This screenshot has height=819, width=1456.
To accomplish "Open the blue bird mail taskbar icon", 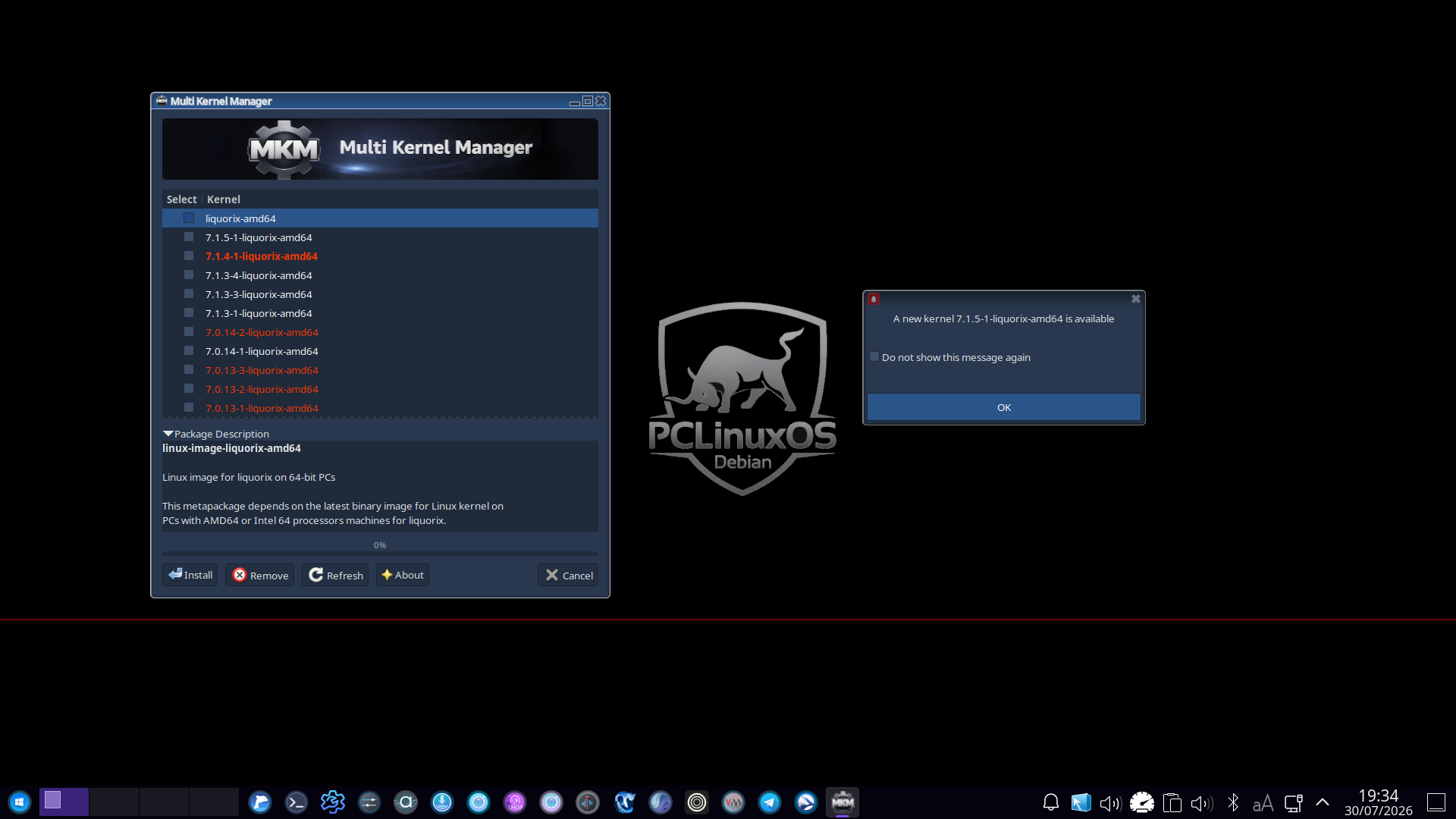I will tap(806, 802).
